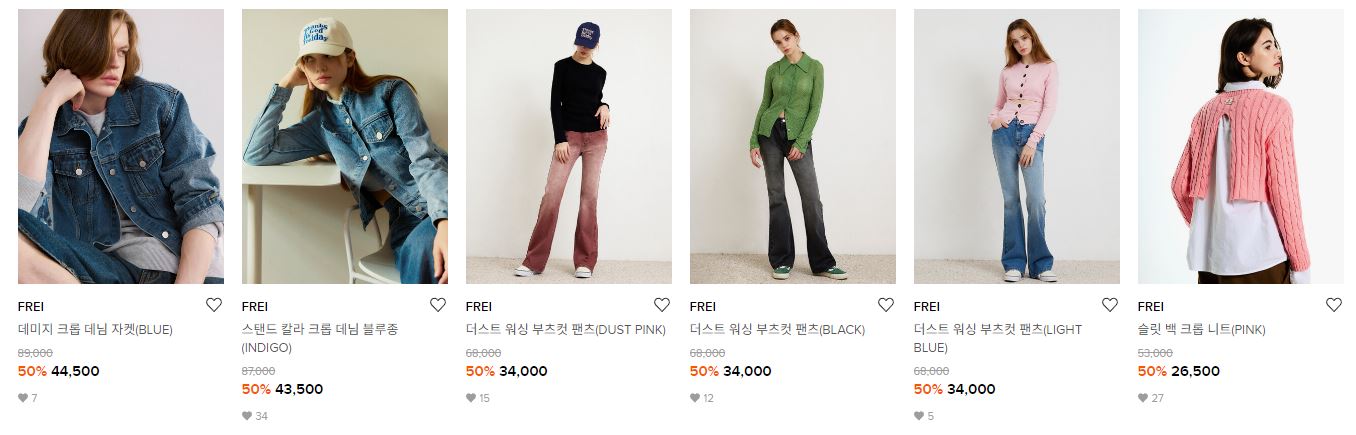This screenshot has height=435, width=1356.
Task: Open the pink cable knit back photo
Action: coord(1241,146)
